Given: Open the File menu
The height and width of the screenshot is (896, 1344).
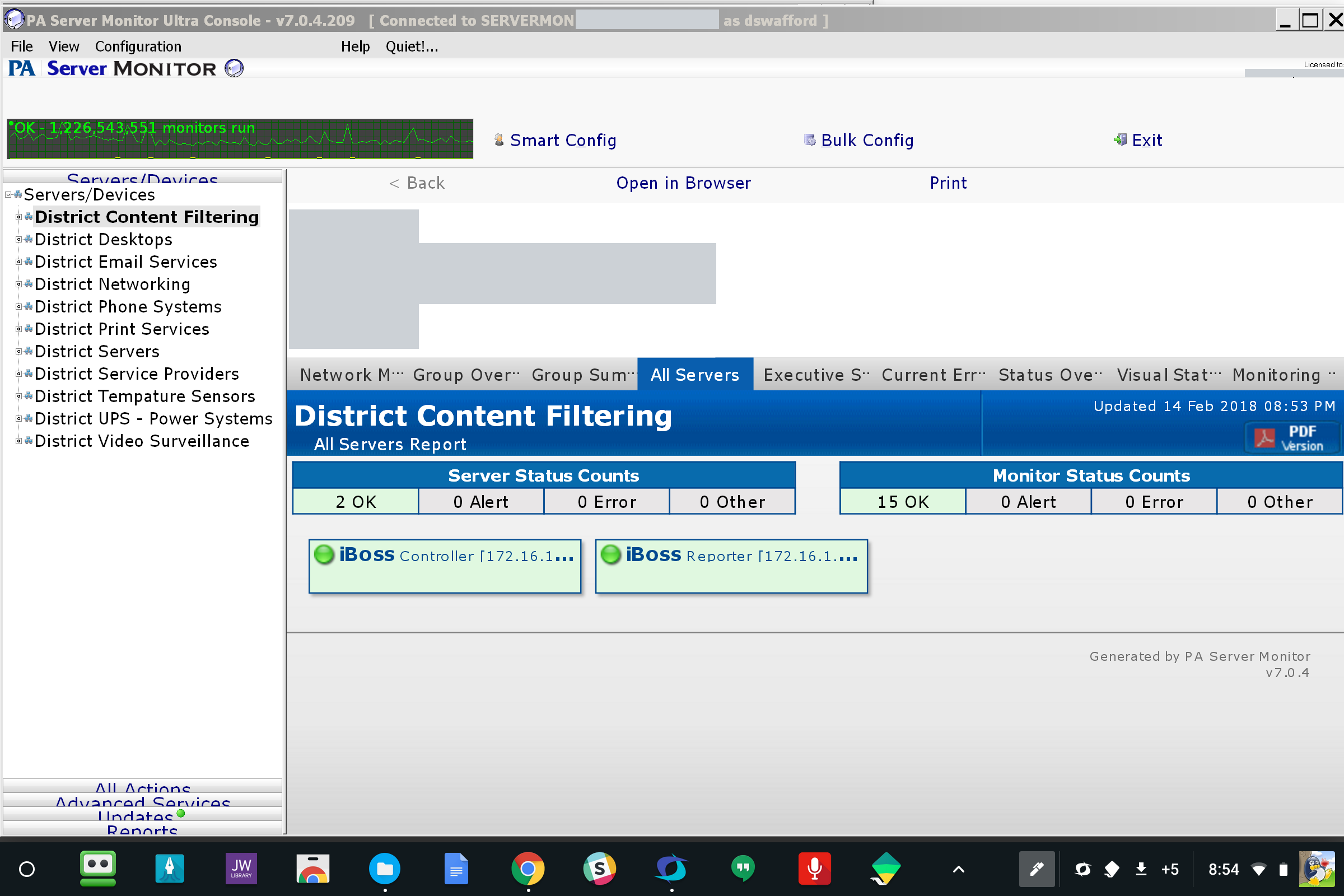Looking at the screenshot, I should 22,46.
